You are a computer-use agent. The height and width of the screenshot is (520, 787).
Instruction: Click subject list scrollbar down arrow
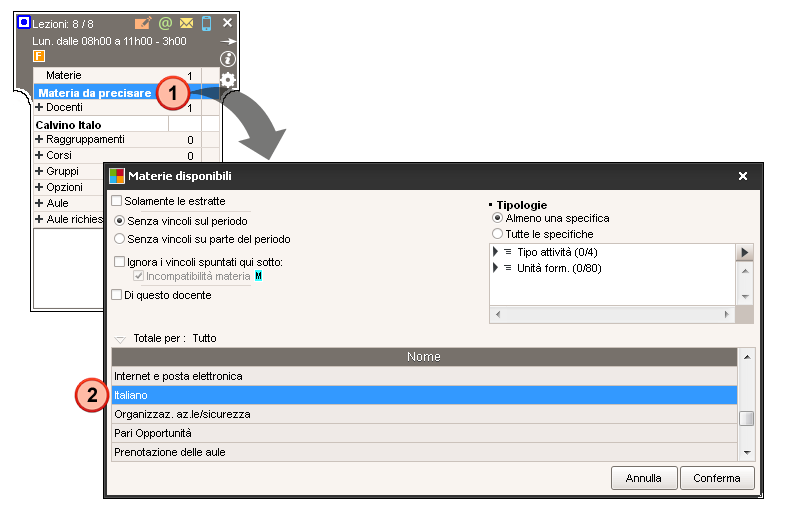coord(746,453)
